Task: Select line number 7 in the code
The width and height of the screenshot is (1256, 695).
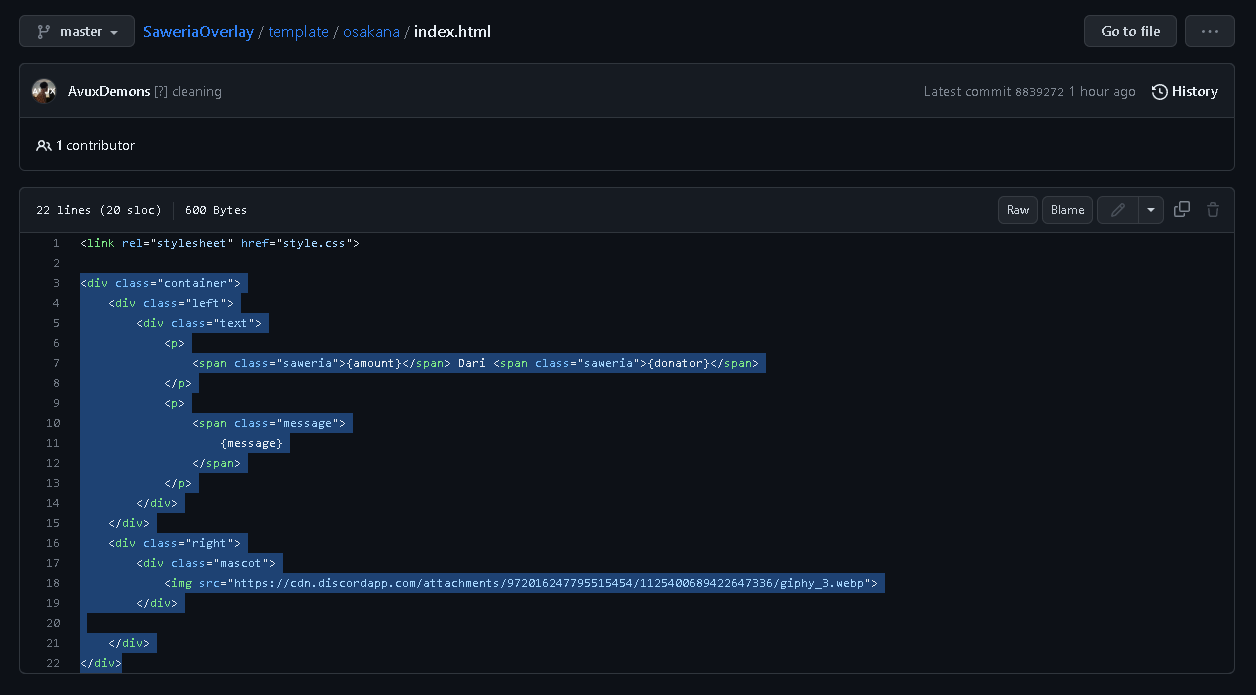Action: click(55, 363)
